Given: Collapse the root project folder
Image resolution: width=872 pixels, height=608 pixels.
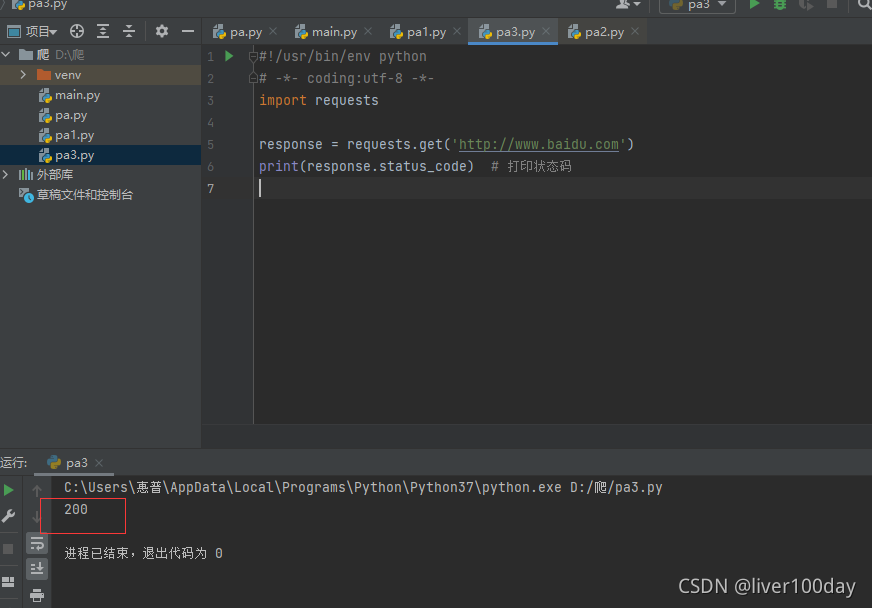Looking at the screenshot, I should pos(6,55).
